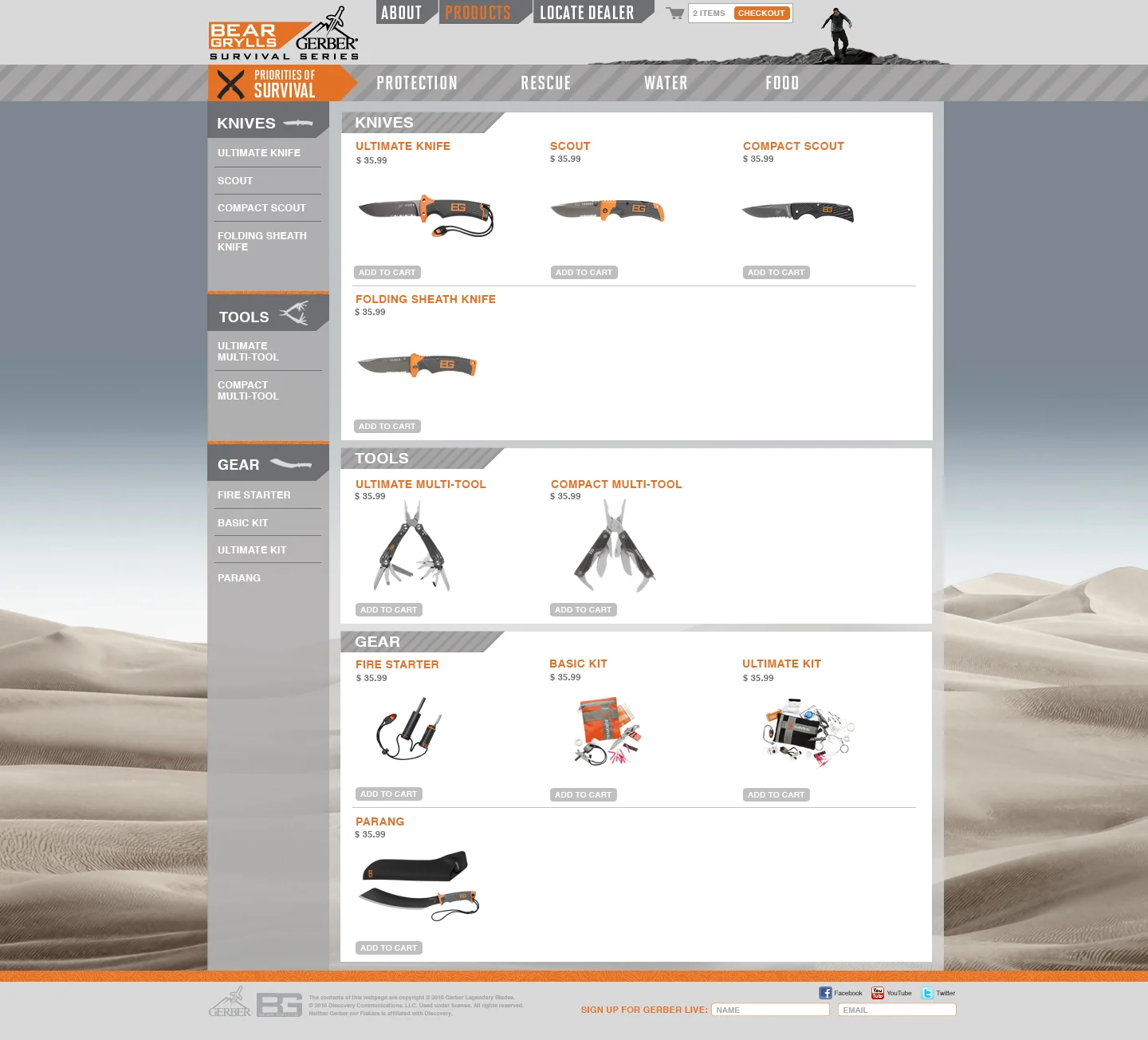The image size is (1148, 1040).
Task: Click the Name signup field
Action: [x=770, y=1010]
